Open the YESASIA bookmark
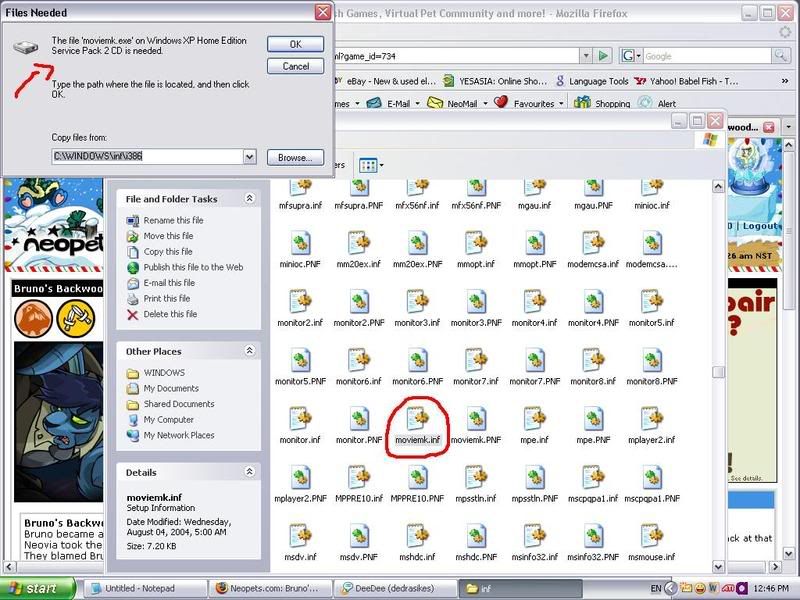Image resolution: width=800 pixels, height=600 pixels. pyautogui.click(x=495, y=81)
